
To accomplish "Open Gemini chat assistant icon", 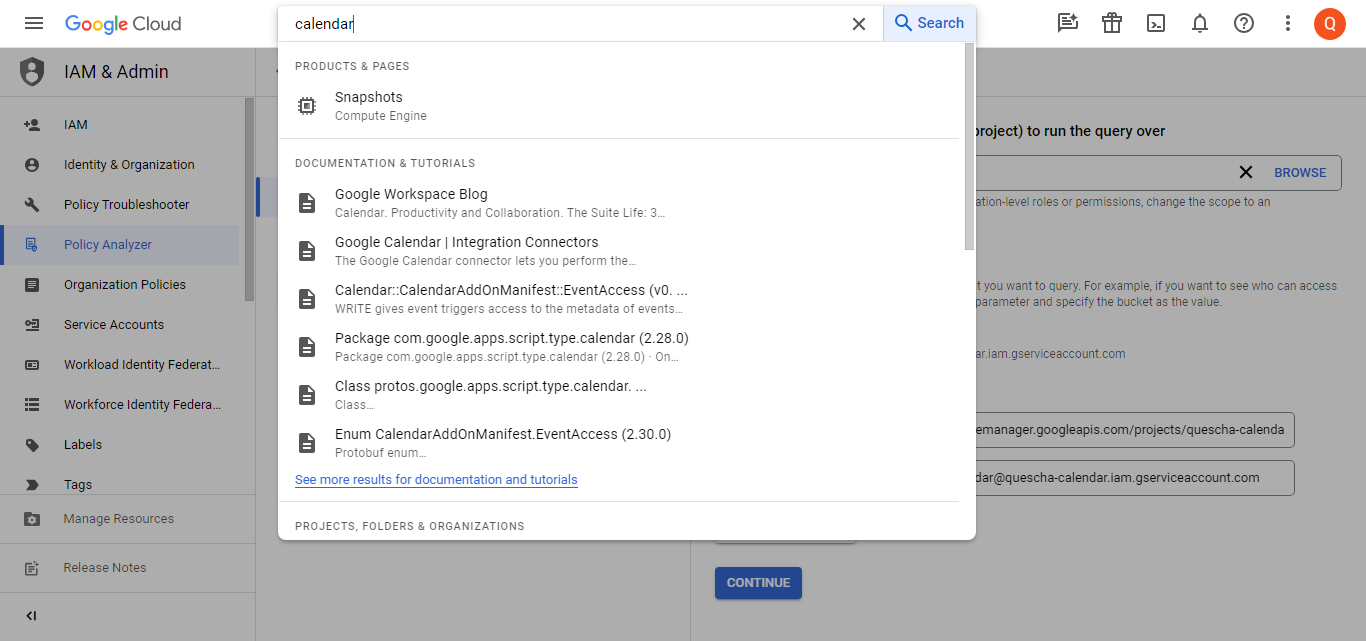I will pos(1068,23).
